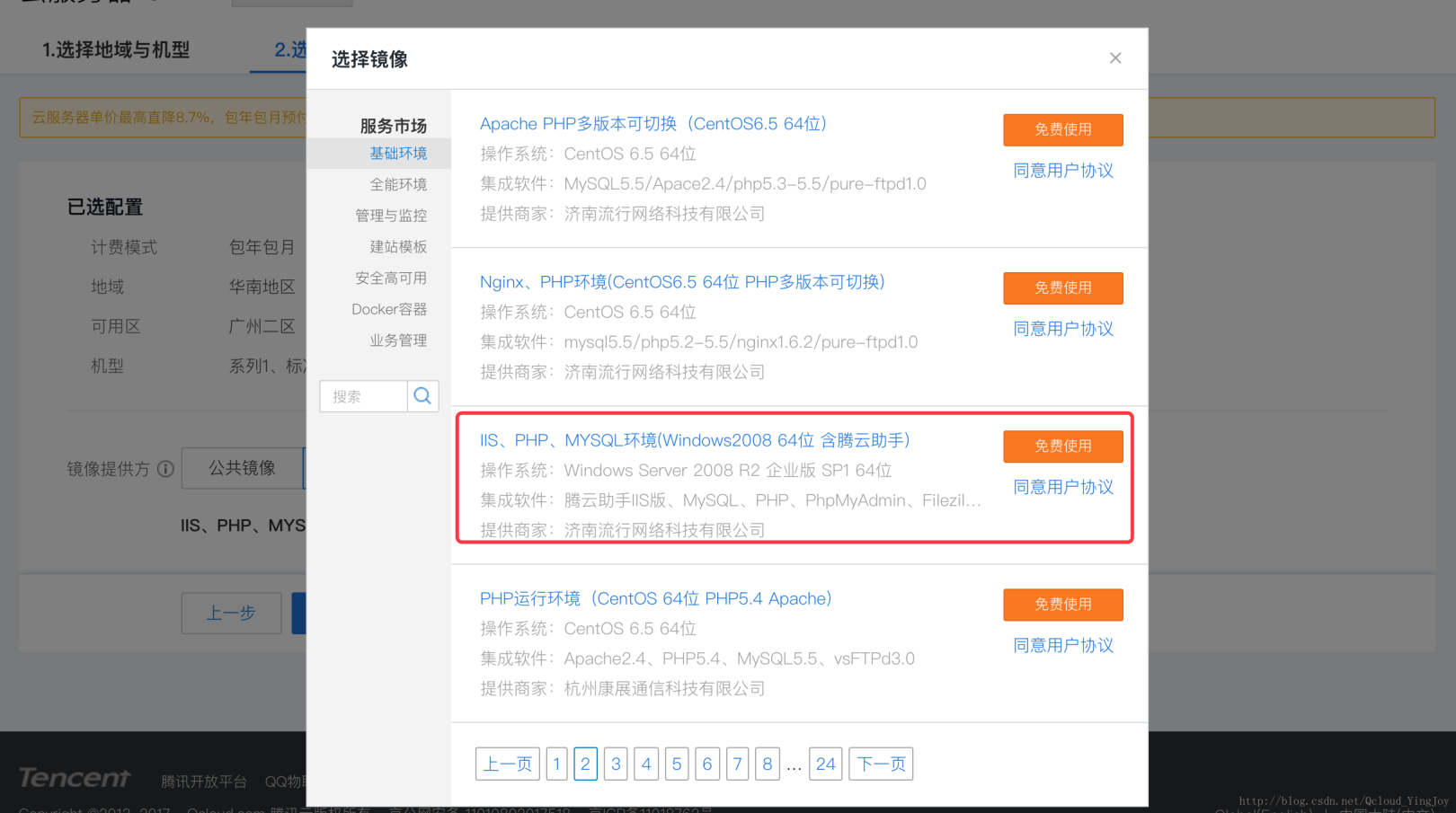Viewport: 1456px width, 813px height.
Task: Go to page 7
Action: click(x=737, y=764)
